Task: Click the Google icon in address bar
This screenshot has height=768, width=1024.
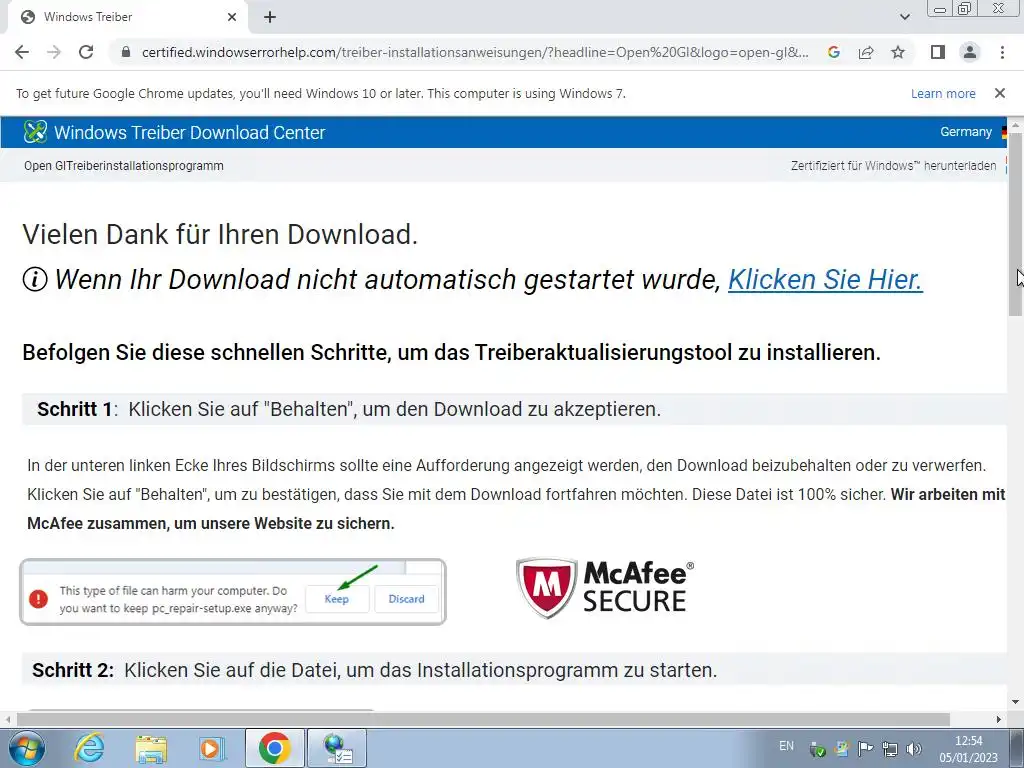Action: (x=833, y=52)
